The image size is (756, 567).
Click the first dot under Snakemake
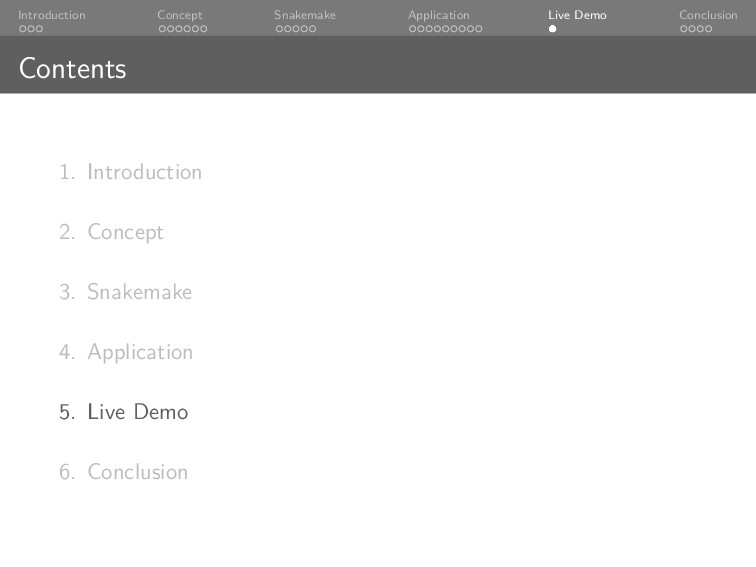(279, 29)
